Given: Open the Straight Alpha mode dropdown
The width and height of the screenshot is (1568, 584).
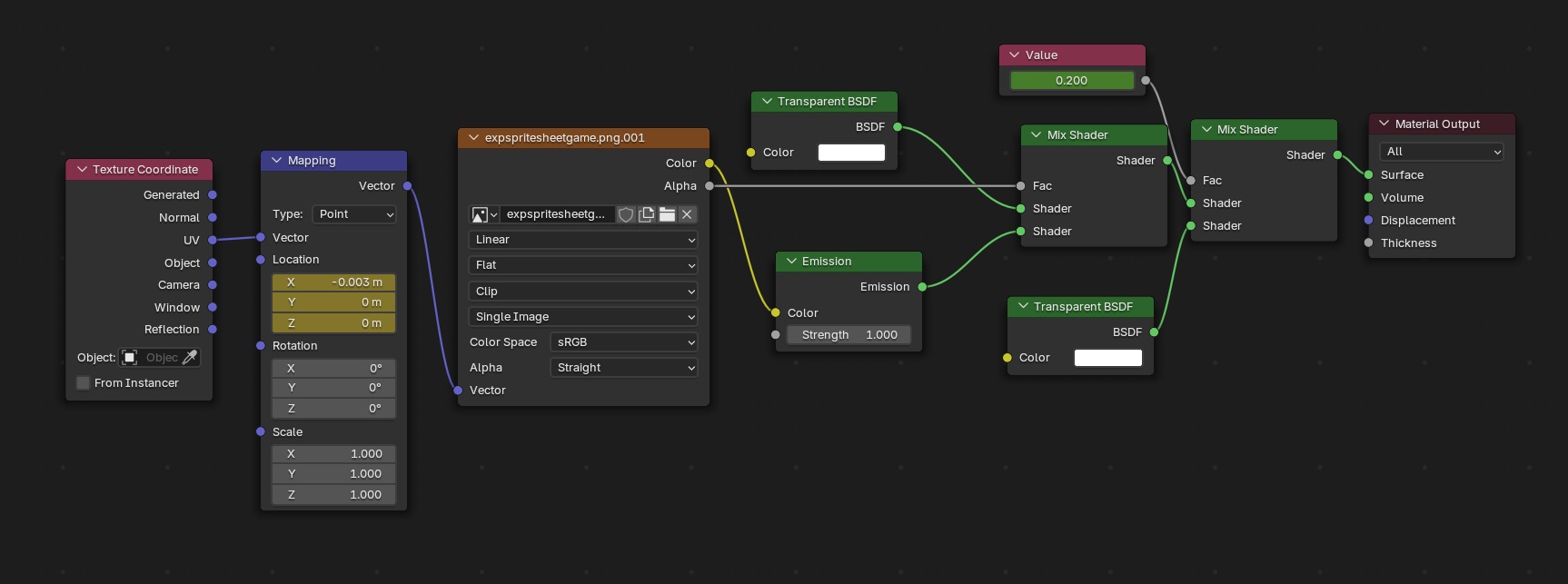Looking at the screenshot, I should click(x=624, y=368).
